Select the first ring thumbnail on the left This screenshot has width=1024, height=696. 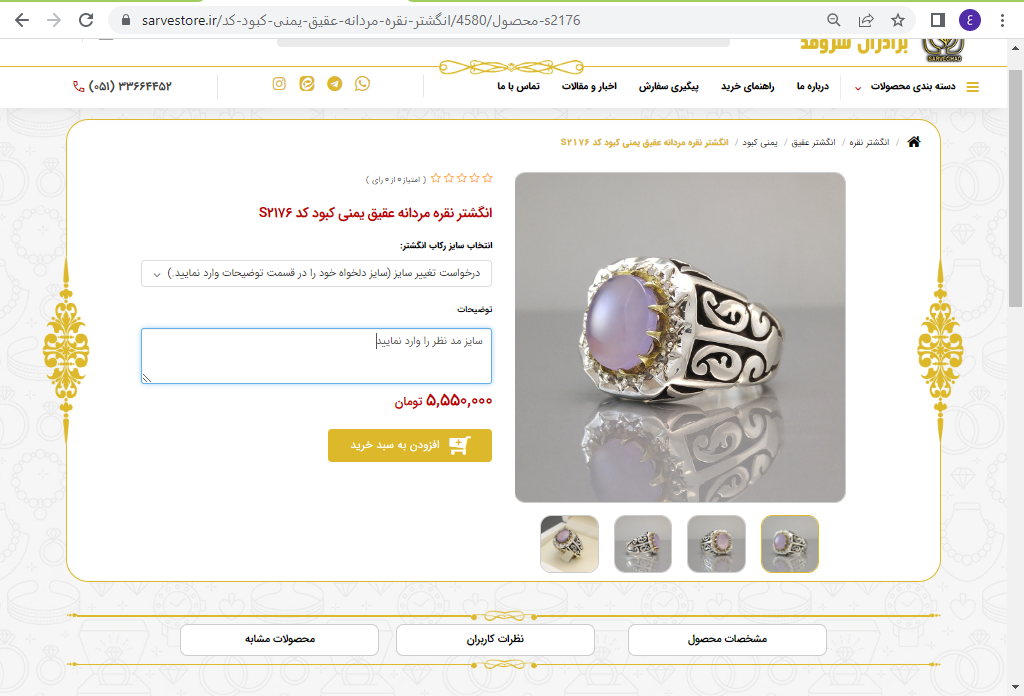click(x=569, y=544)
